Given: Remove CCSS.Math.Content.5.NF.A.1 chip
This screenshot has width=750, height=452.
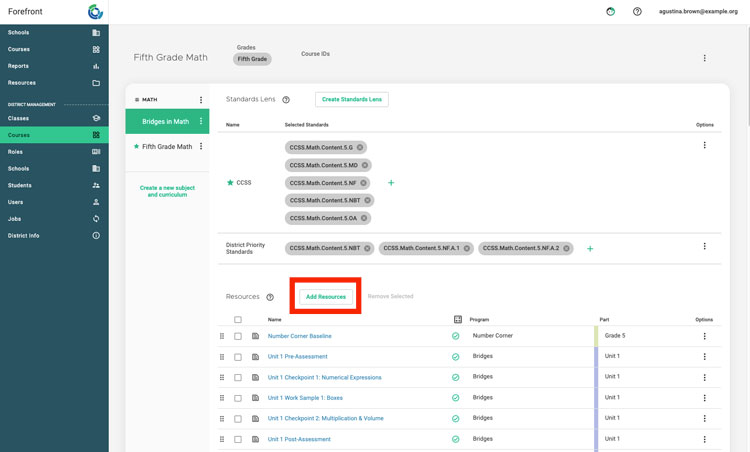Looking at the screenshot, I should (x=467, y=248).
